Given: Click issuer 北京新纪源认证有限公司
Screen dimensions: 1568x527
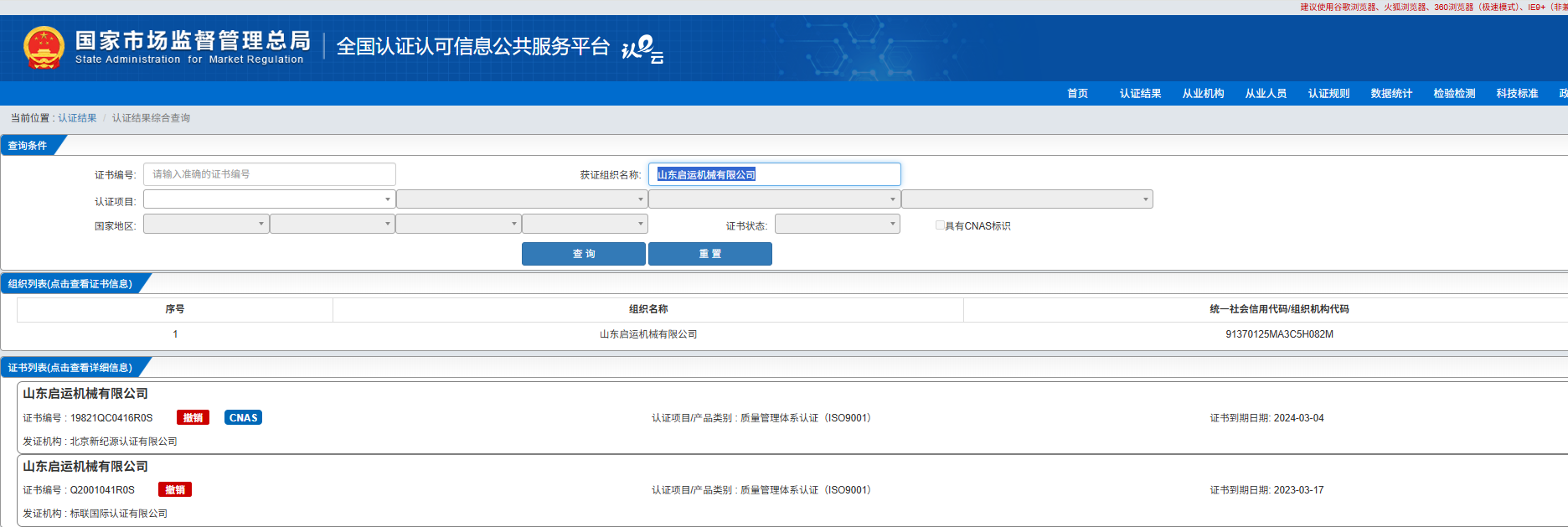Looking at the screenshot, I should click(x=123, y=442).
